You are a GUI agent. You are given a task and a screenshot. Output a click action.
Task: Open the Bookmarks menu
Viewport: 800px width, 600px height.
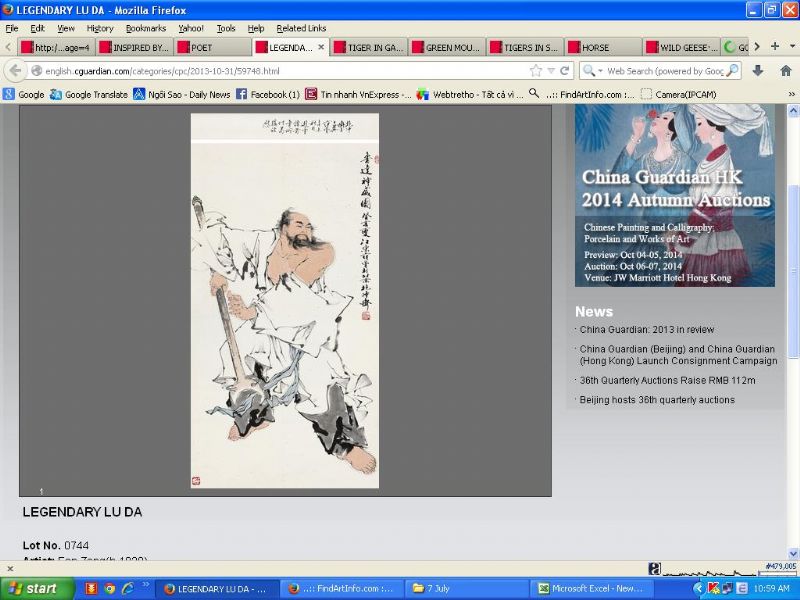[x=145, y=28]
